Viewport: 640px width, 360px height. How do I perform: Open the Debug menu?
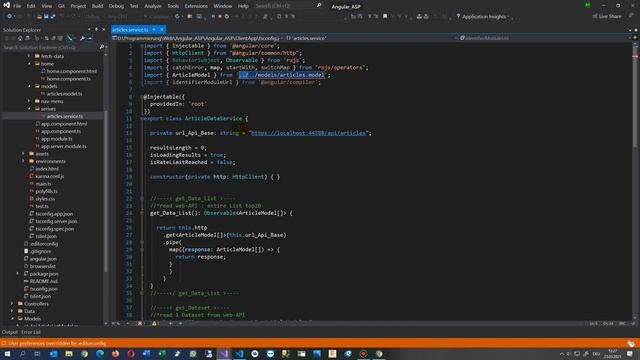tap(116, 6)
